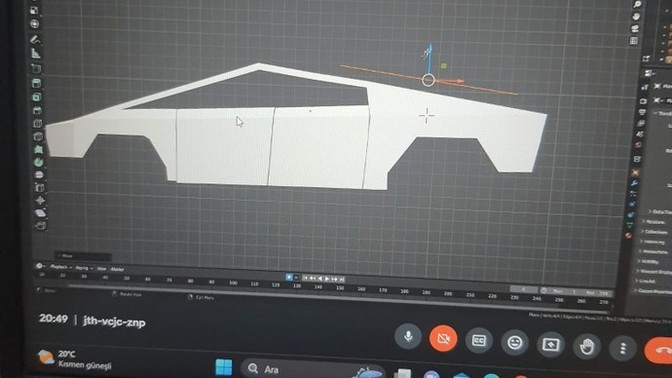This screenshot has width=672, height=378.
Task: Expand the Visibility panel
Action: coord(648,261)
